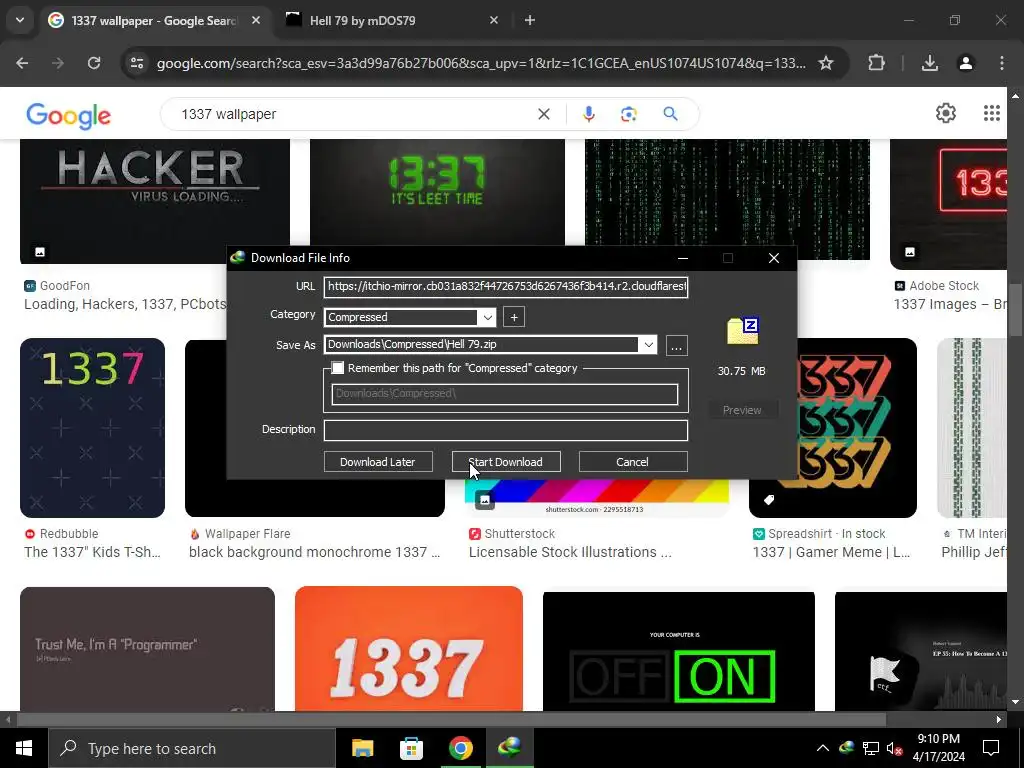Image resolution: width=1024 pixels, height=768 pixels.
Task: Click Start Download in the dialog
Action: (505, 462)
